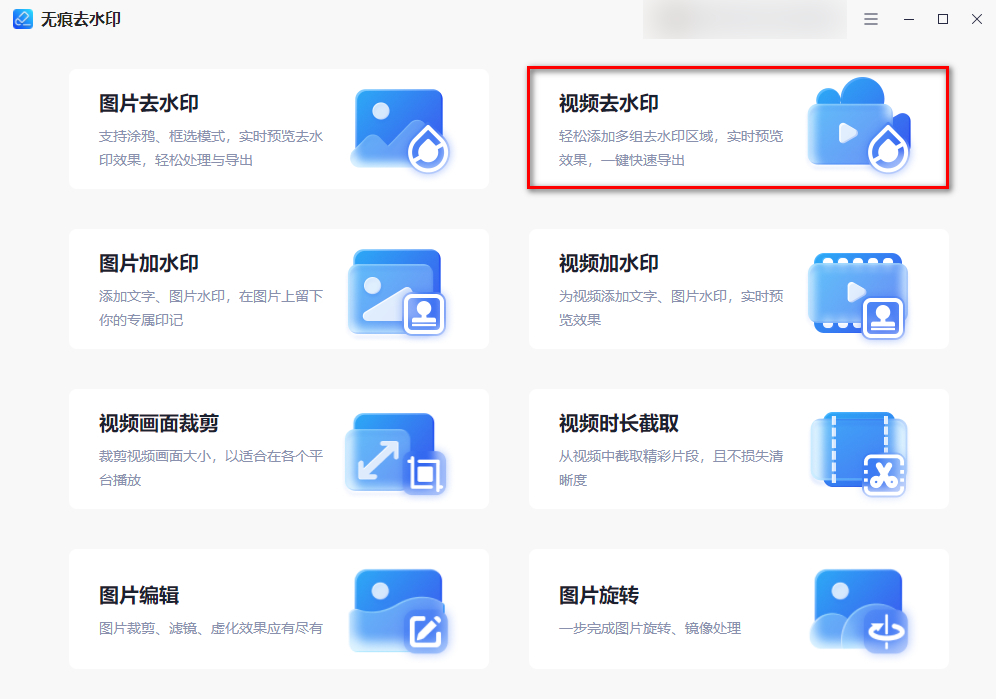Open the 视频时长截取 heading

point(619,423)
